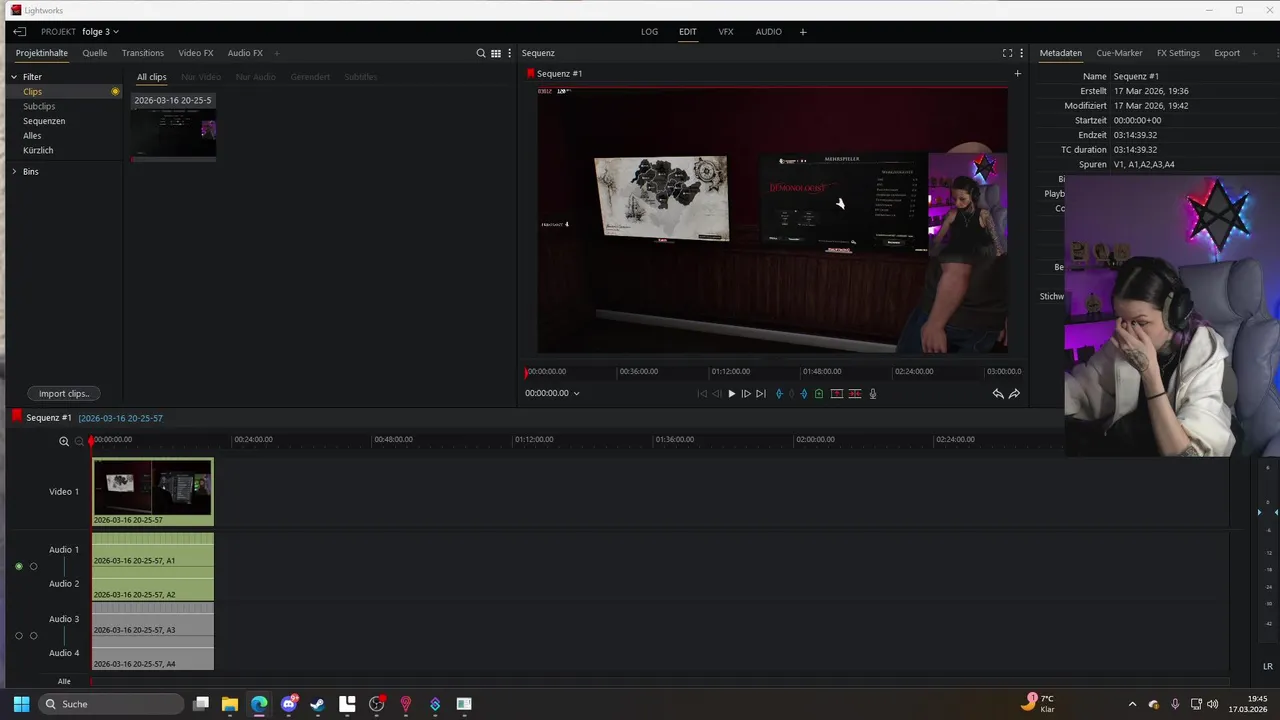This screenshot has height=720, width=1280.
Task: Set the mark-out point
Action: [803, 394]
